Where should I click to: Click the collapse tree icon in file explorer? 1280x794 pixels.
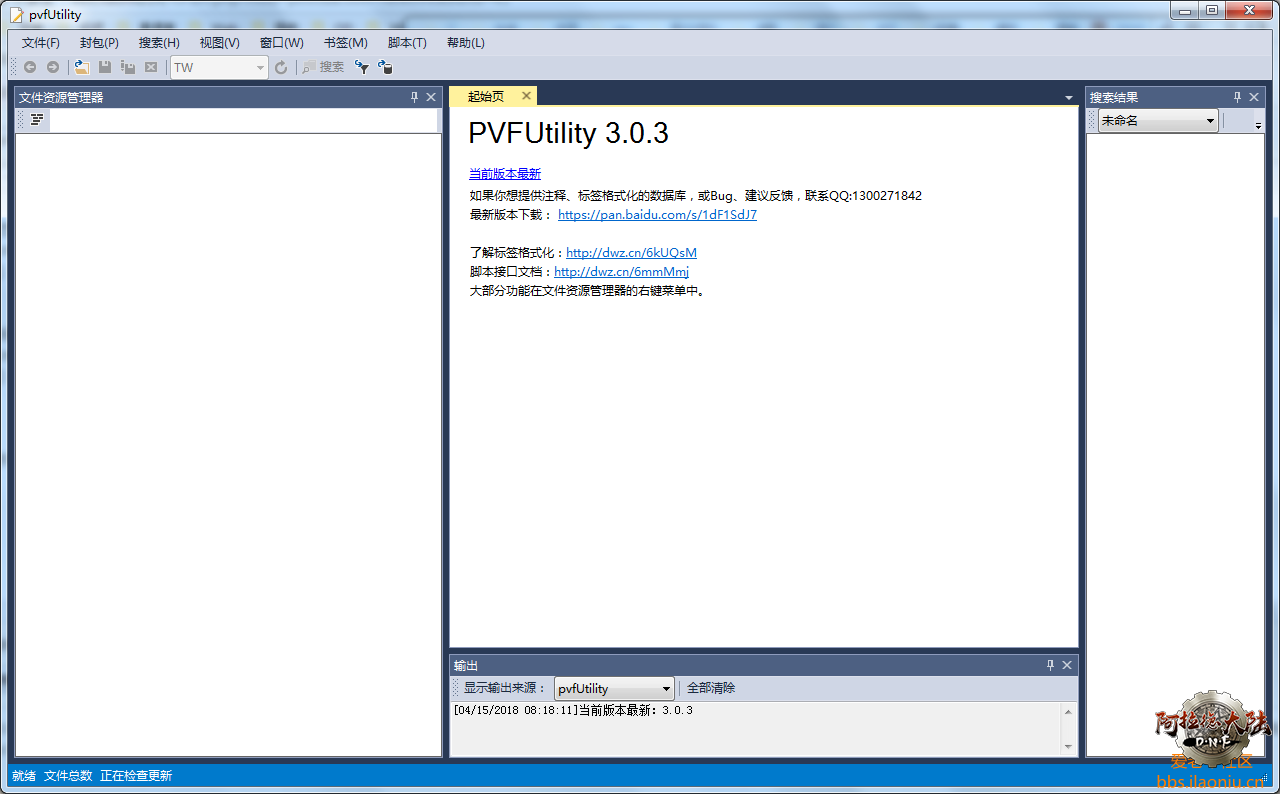pyautogui.click(x=36, y=120)
